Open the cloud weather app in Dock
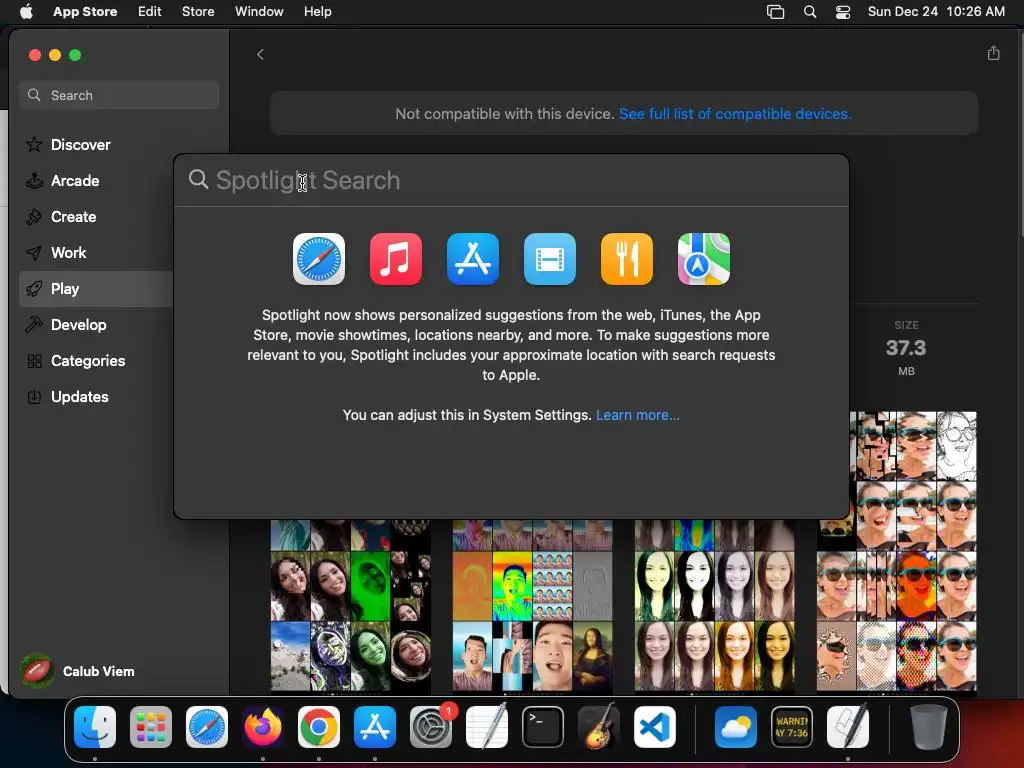Screen dimensions: 1024x768 [736, 727]
